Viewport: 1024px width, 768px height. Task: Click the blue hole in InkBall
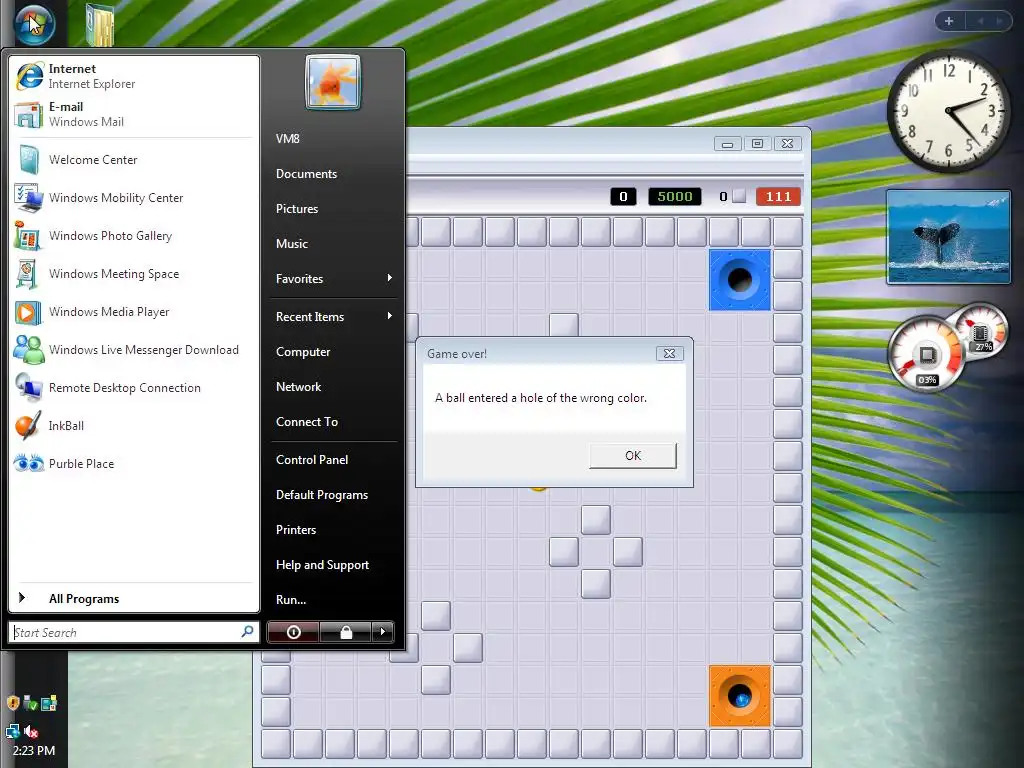tap(740, 280)
